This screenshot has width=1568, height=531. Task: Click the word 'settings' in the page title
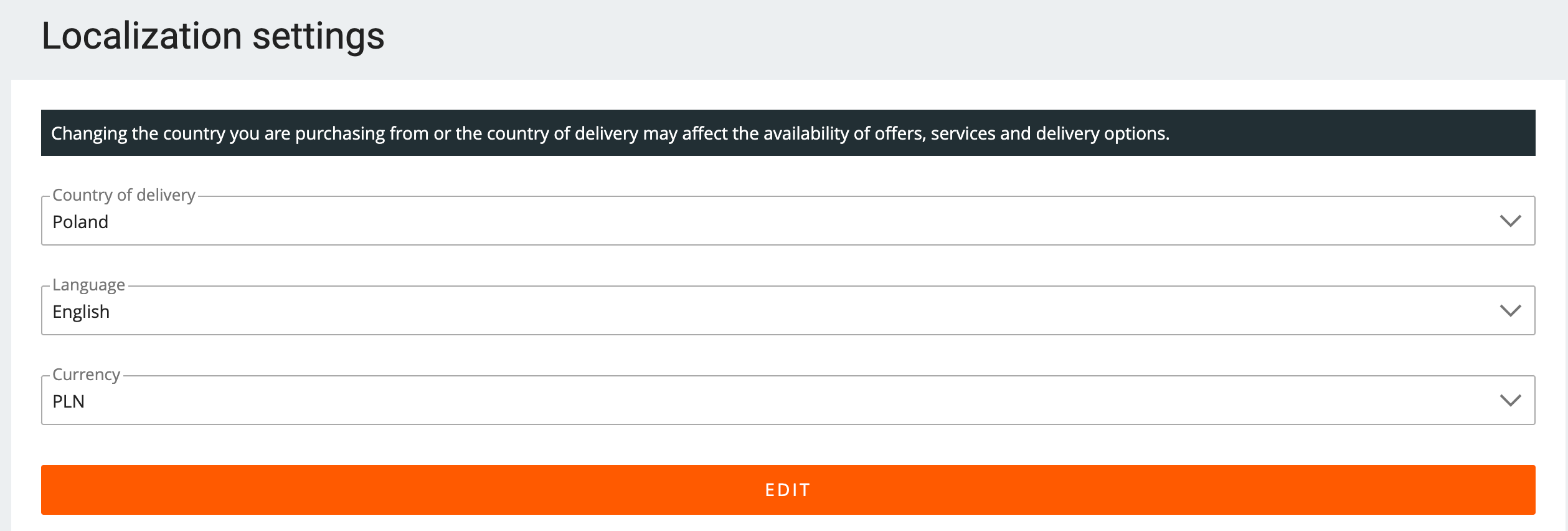pos(318,37)
